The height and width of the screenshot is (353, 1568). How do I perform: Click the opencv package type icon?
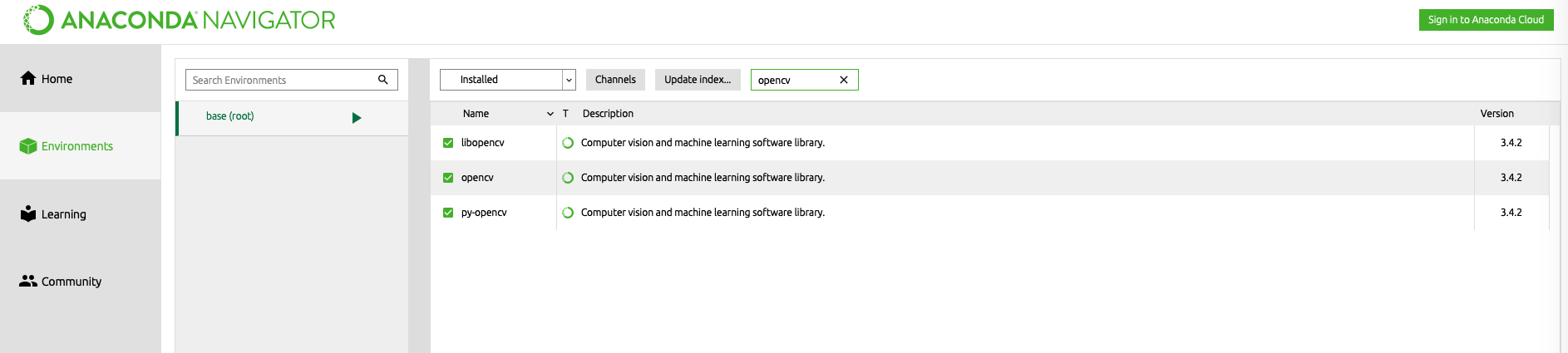point(568,178)
